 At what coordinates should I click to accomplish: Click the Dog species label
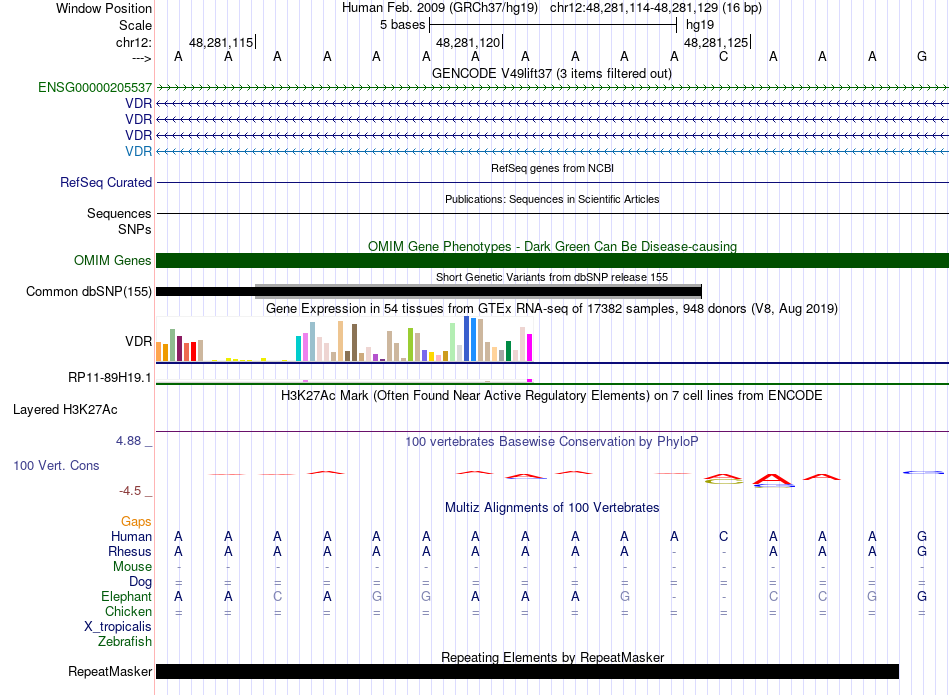point(140,582)
